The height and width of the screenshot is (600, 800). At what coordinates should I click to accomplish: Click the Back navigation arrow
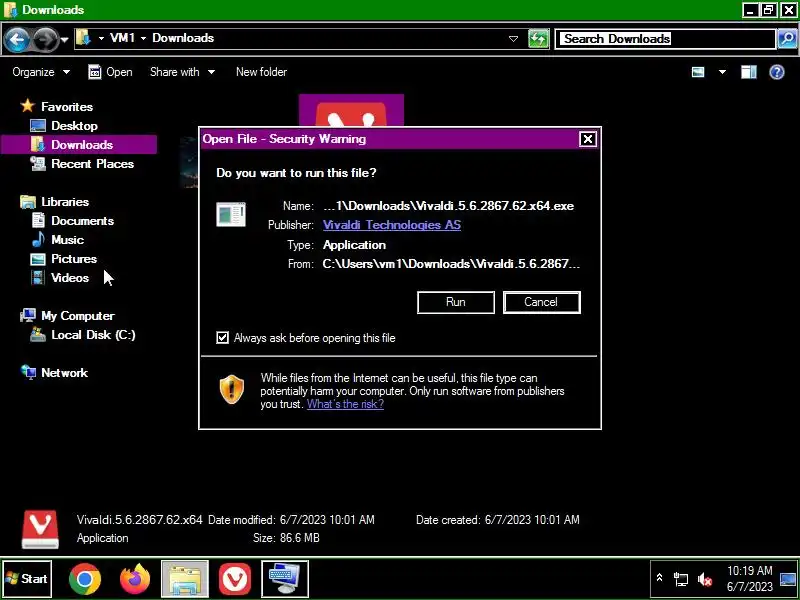pyautogui.click(x=16, y=39)
